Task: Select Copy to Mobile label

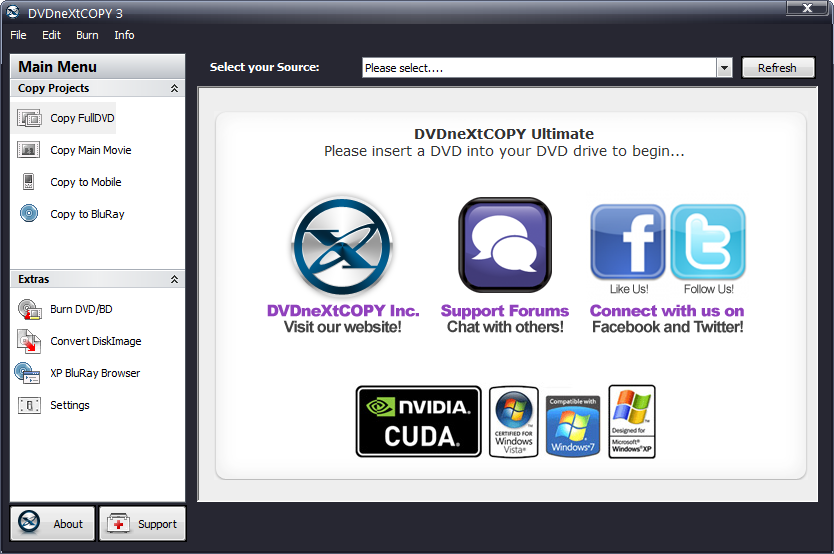Action: [x=86, y=182]
